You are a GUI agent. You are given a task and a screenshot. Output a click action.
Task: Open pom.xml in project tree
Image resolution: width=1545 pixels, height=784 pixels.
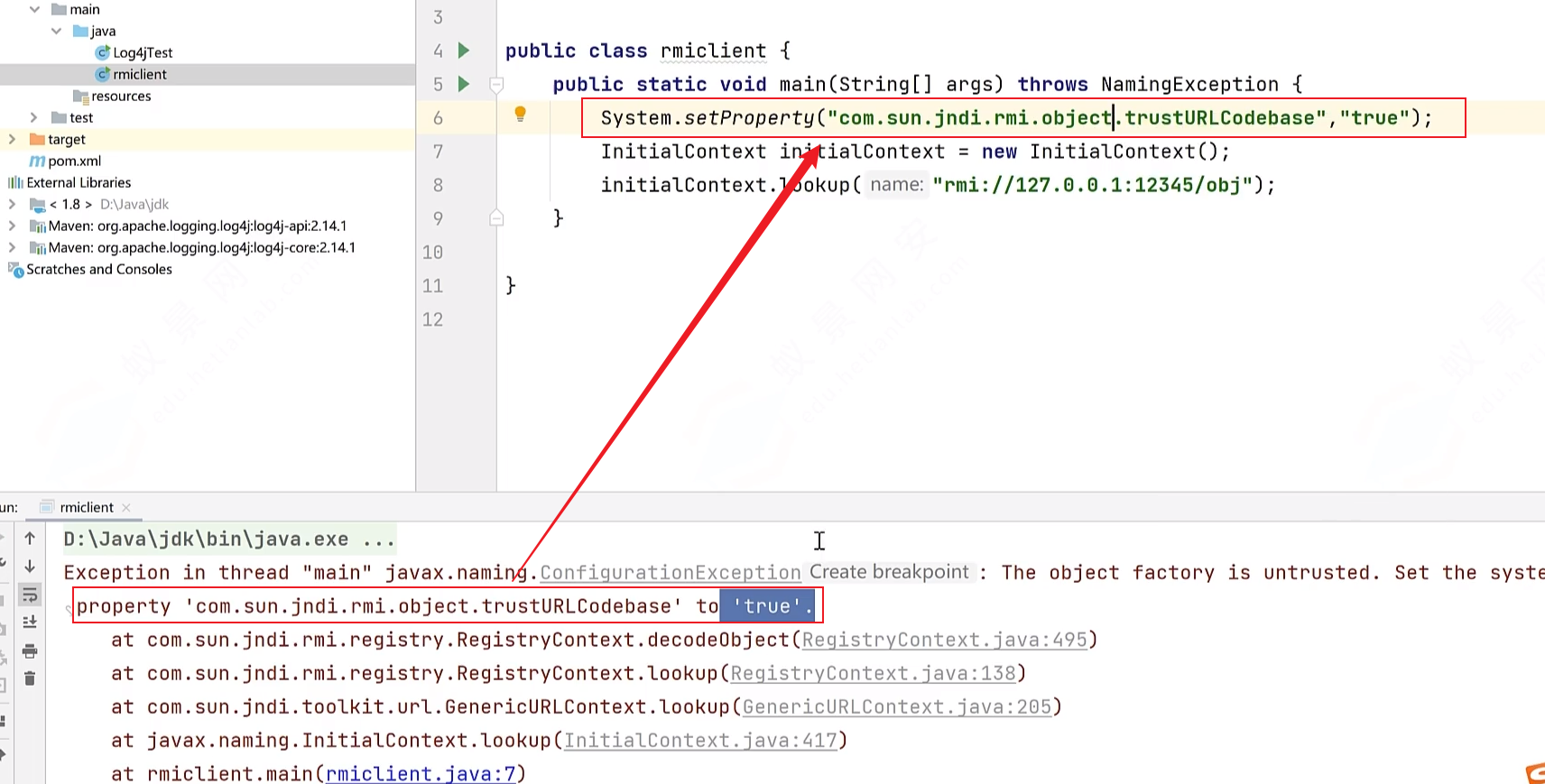[74, 161]
